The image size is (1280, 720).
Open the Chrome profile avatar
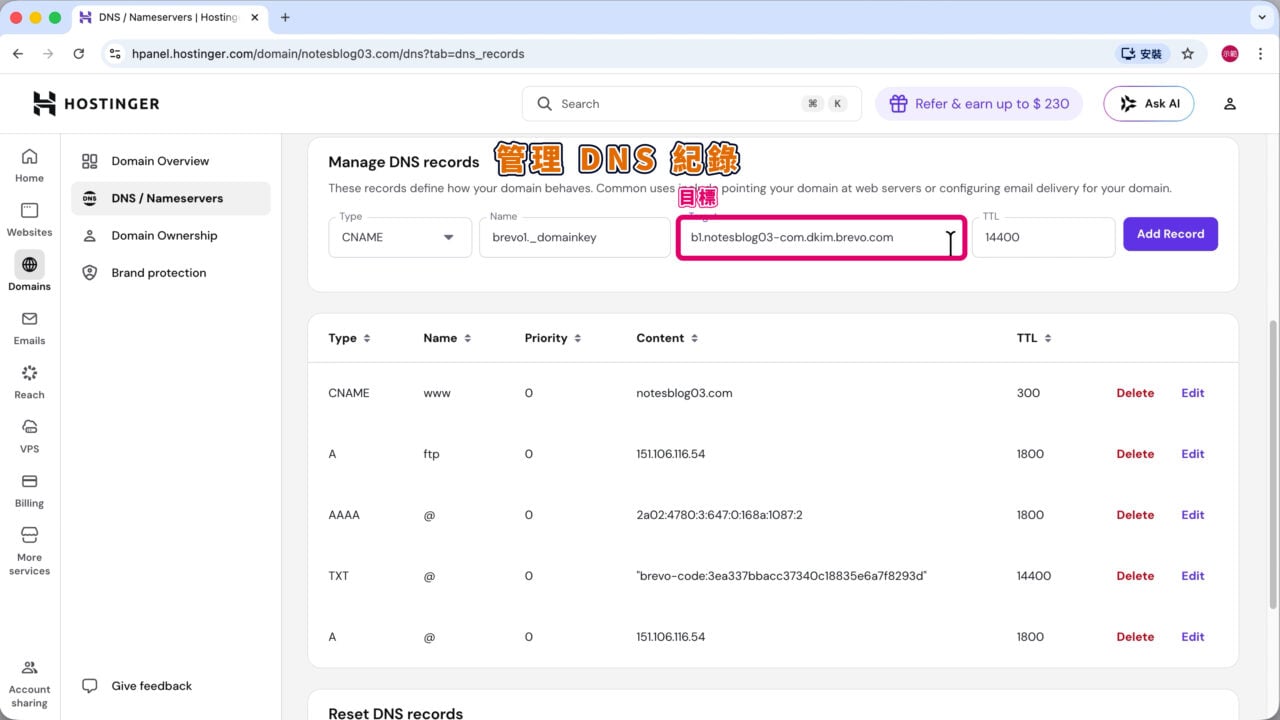(1230, 54)
